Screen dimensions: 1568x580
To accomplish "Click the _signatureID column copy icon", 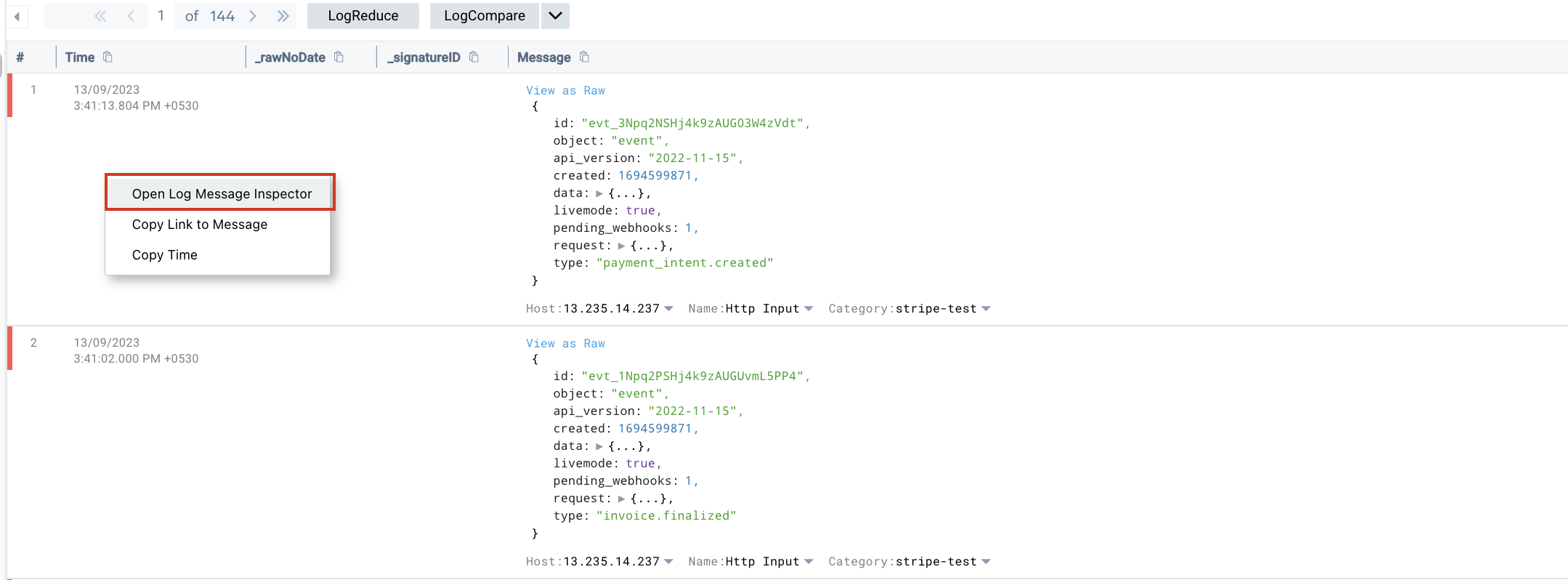I will (474, 57).
